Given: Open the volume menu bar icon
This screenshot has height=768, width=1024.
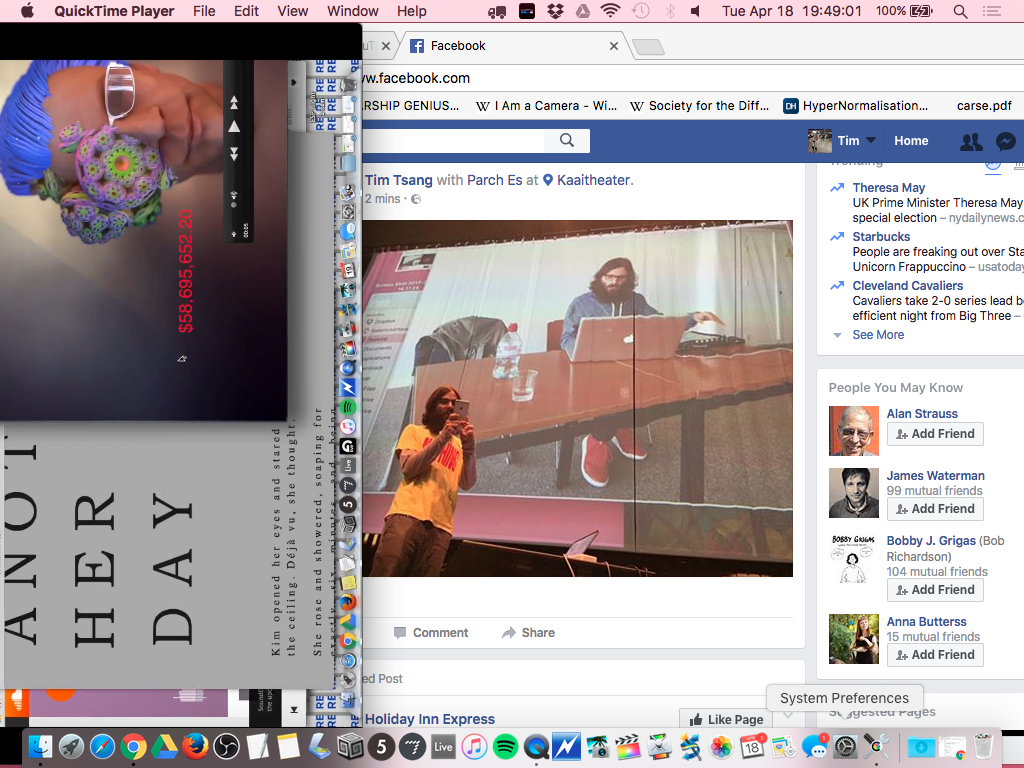Looking at the screenshot, I should coord(696,11).
